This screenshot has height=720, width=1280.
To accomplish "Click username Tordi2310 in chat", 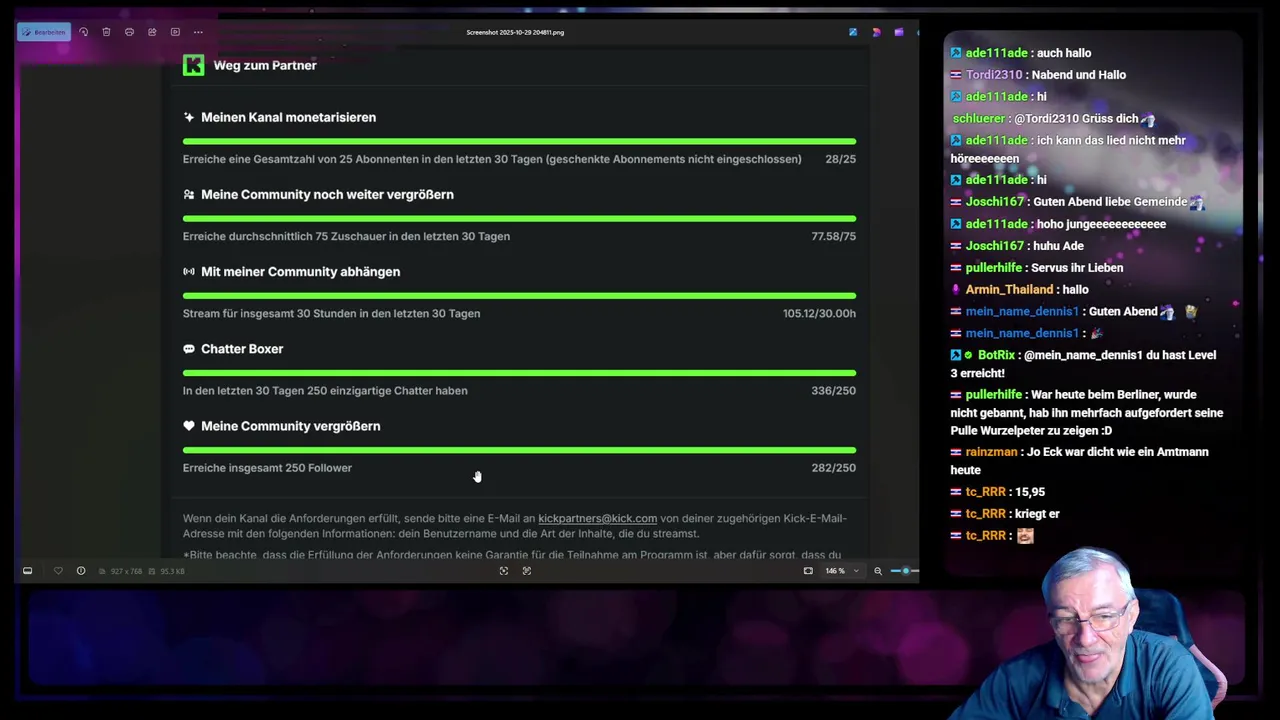I will [x=994, y=75].
